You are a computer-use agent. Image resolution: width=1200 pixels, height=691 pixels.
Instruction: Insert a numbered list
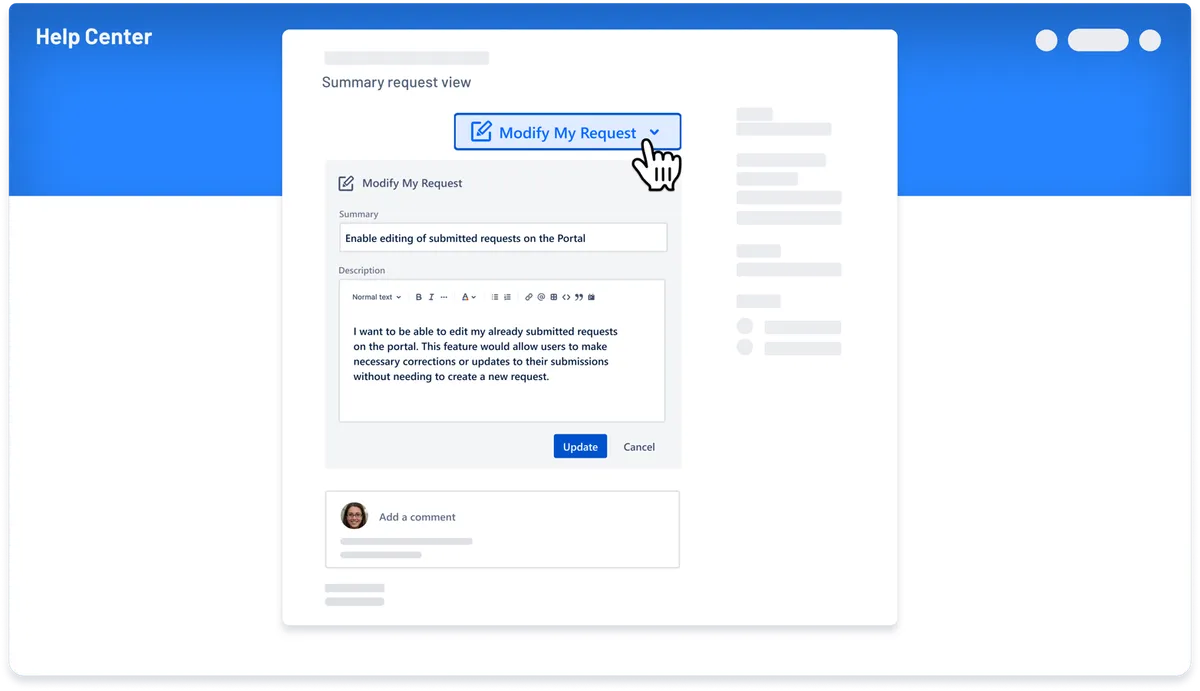(x=507, y=297)
